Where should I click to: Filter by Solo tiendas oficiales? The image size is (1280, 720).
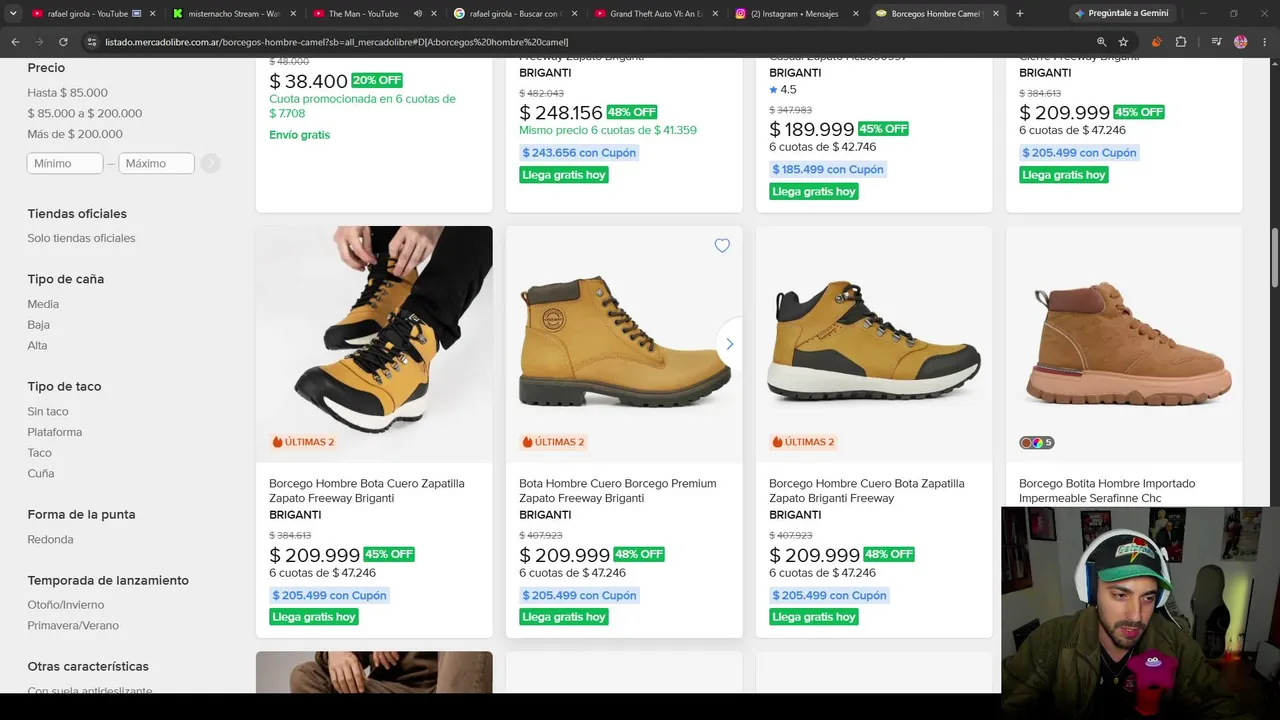pyautogui.click(x=81, y=238)
